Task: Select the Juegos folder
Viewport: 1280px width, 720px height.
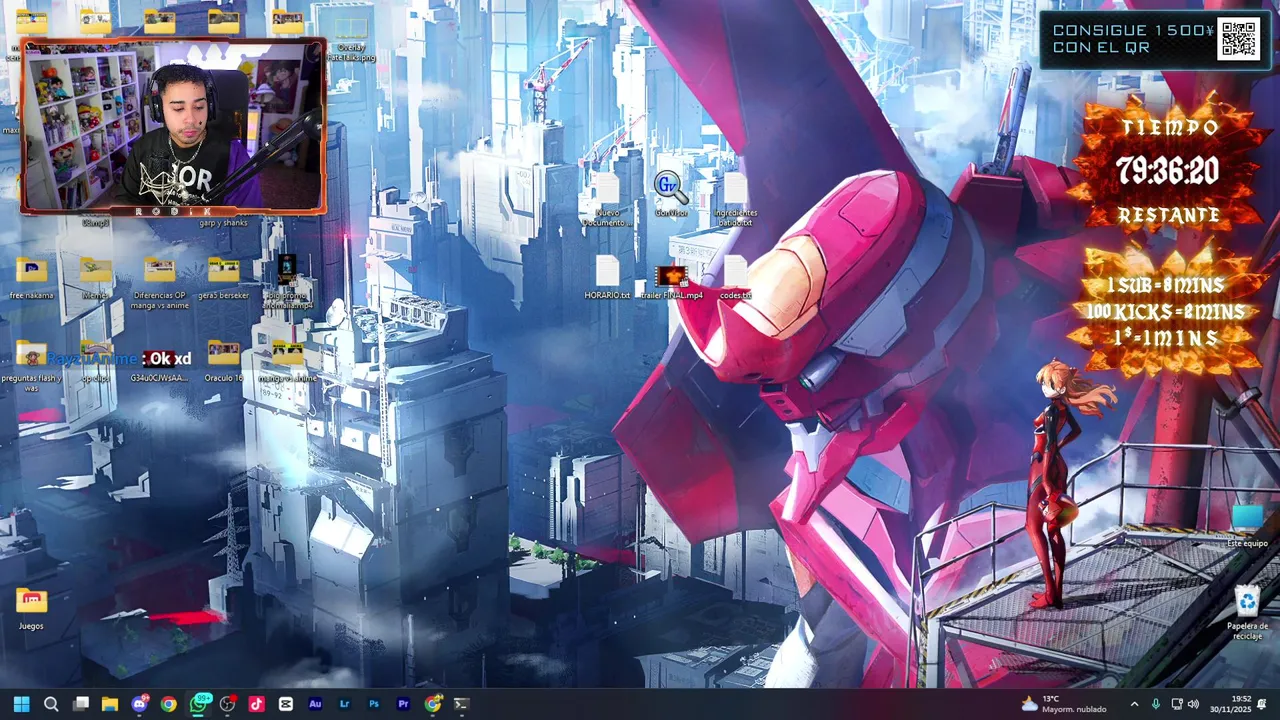Action: pos(31,609)
